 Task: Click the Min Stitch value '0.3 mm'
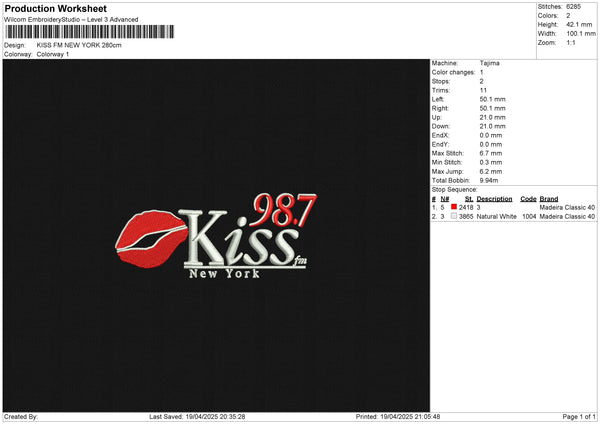pos(491,162)
